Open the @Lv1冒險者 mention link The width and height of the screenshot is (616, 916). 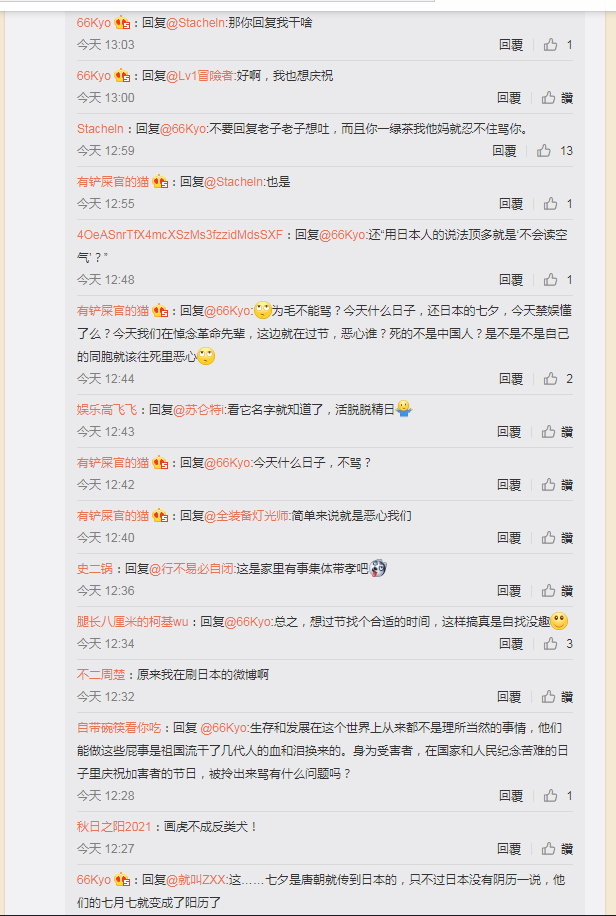pos(200,76)
